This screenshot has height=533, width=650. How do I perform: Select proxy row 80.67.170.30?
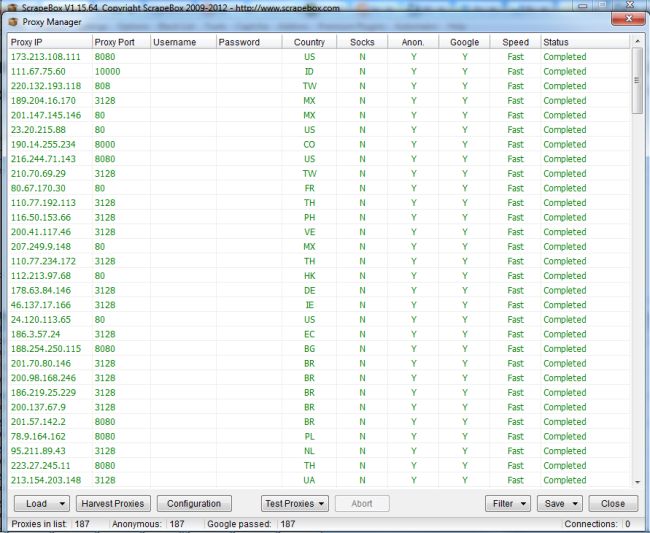(319, 188)
